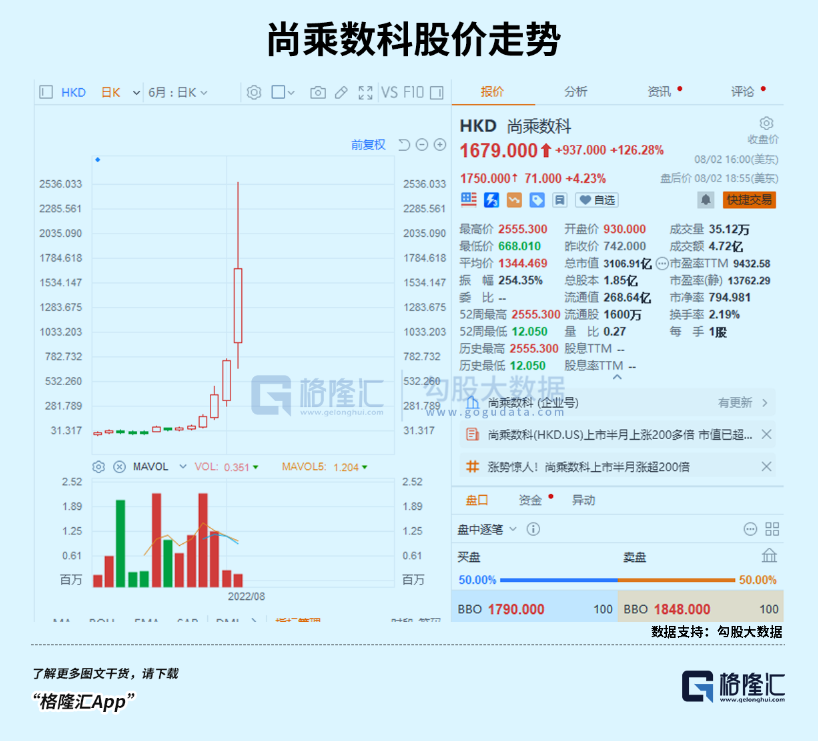Select the pencil drawing tool
Viewport: 818px width, 741px height.
tap(341, 92)
